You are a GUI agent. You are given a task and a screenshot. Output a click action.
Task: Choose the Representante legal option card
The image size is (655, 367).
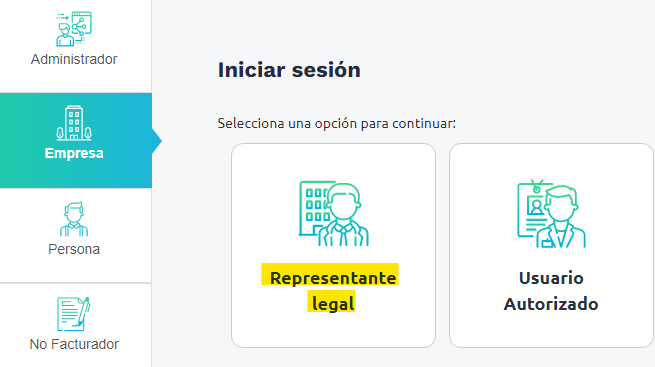click(333, 246)
